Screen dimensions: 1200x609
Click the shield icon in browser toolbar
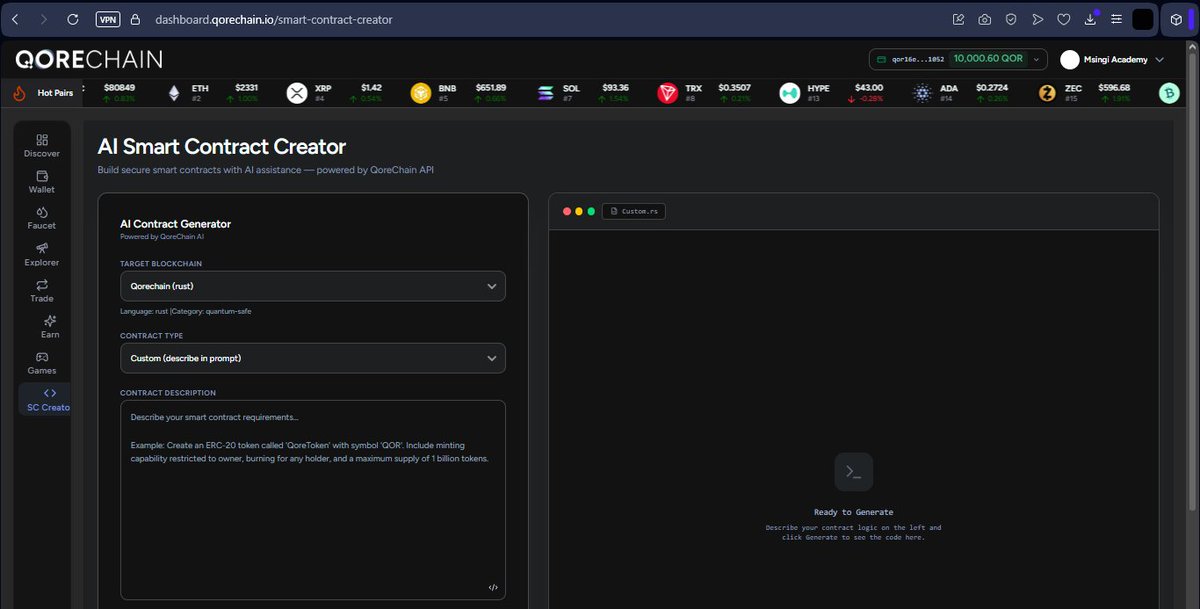coord(1011,19)
